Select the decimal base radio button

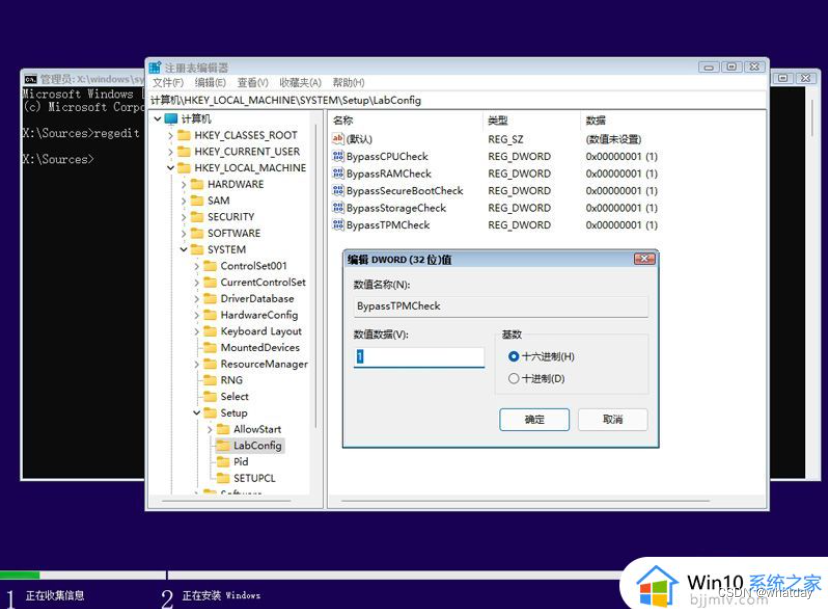click(513, 378)
